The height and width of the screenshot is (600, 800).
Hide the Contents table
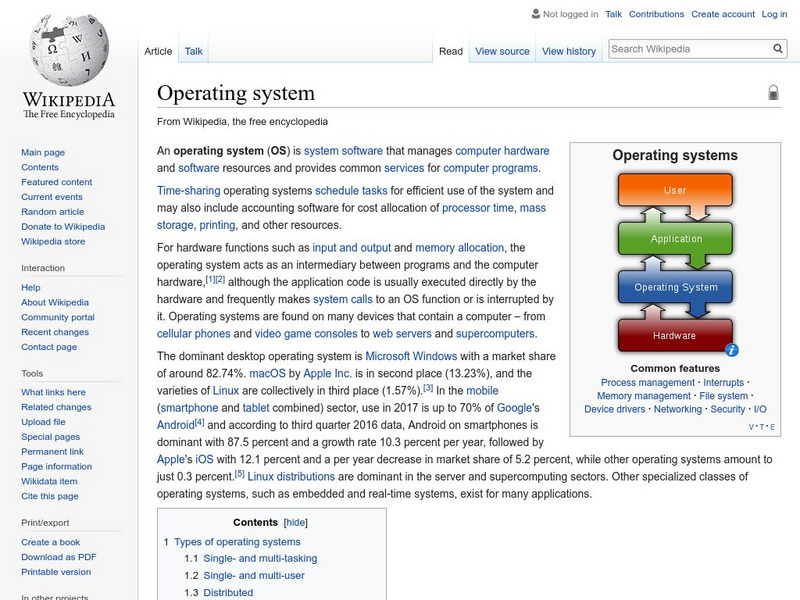click(295, 522)
